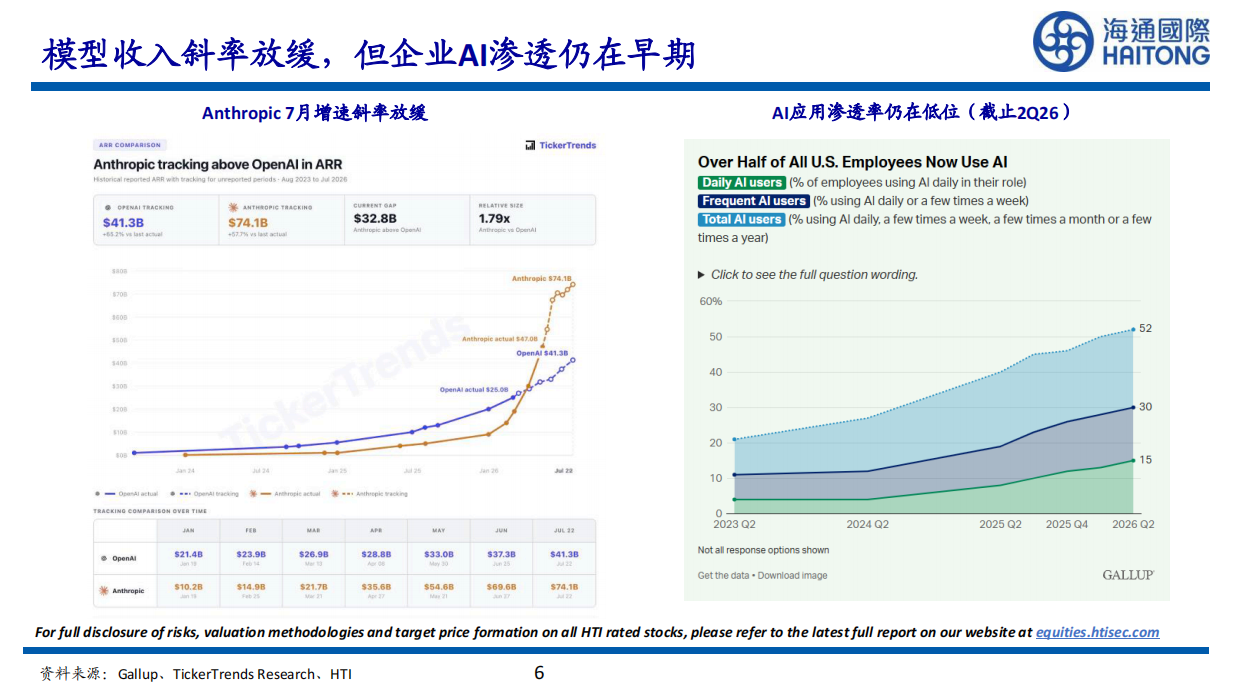Expand 'Click to see the full question wording'
1240x697 pixels.
pos(807,275)
